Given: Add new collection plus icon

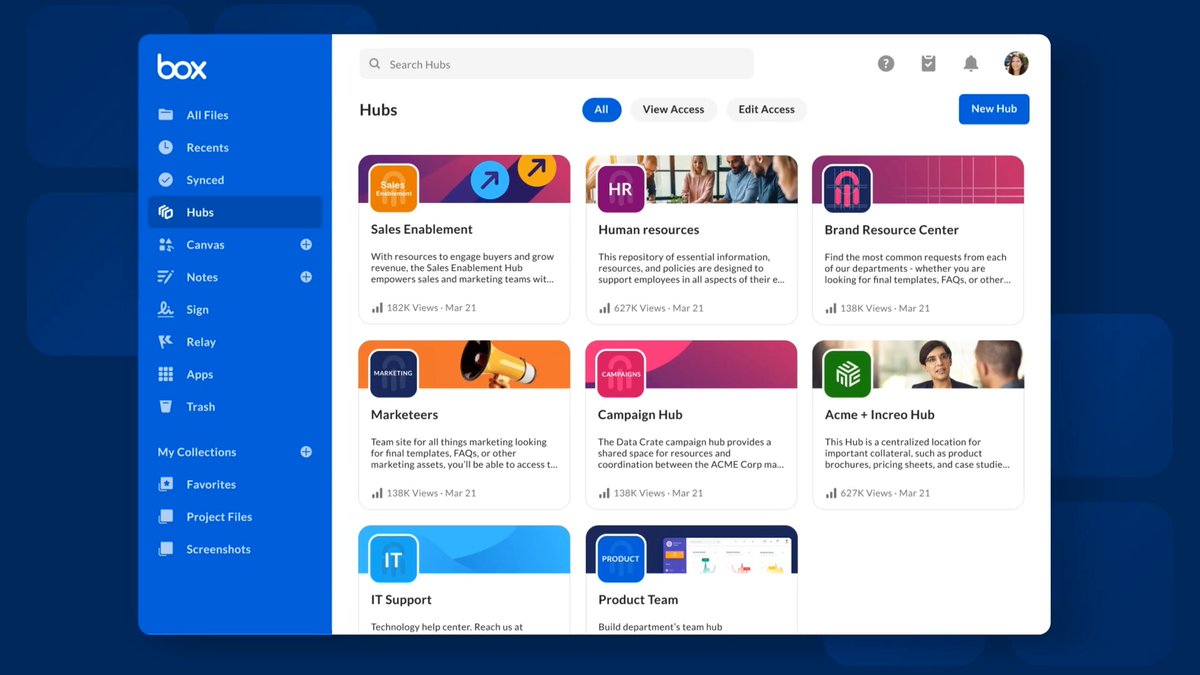Looking at the screenshot, I should click(x=306, y=452).
